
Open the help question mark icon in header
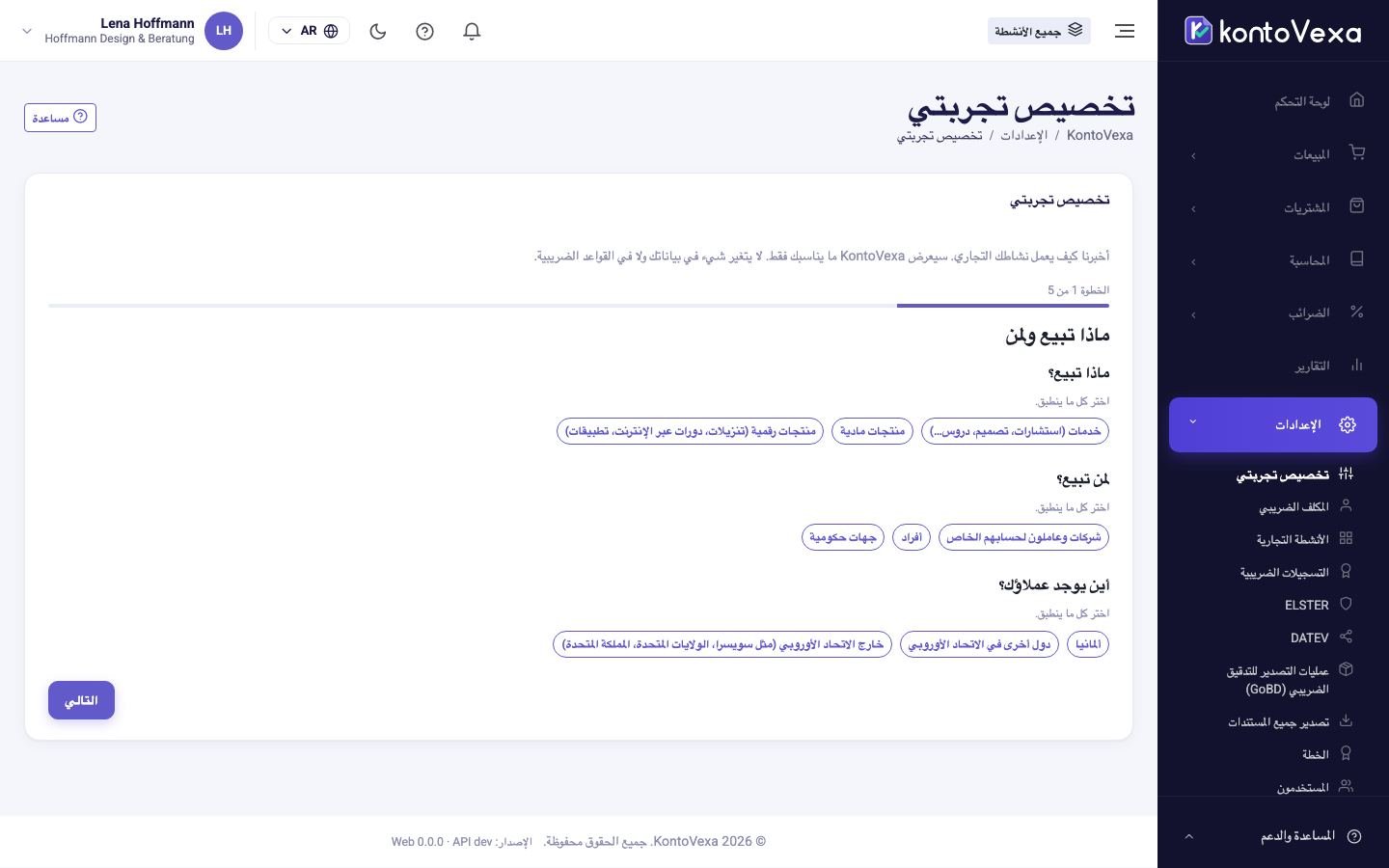(x=424, y=31)
